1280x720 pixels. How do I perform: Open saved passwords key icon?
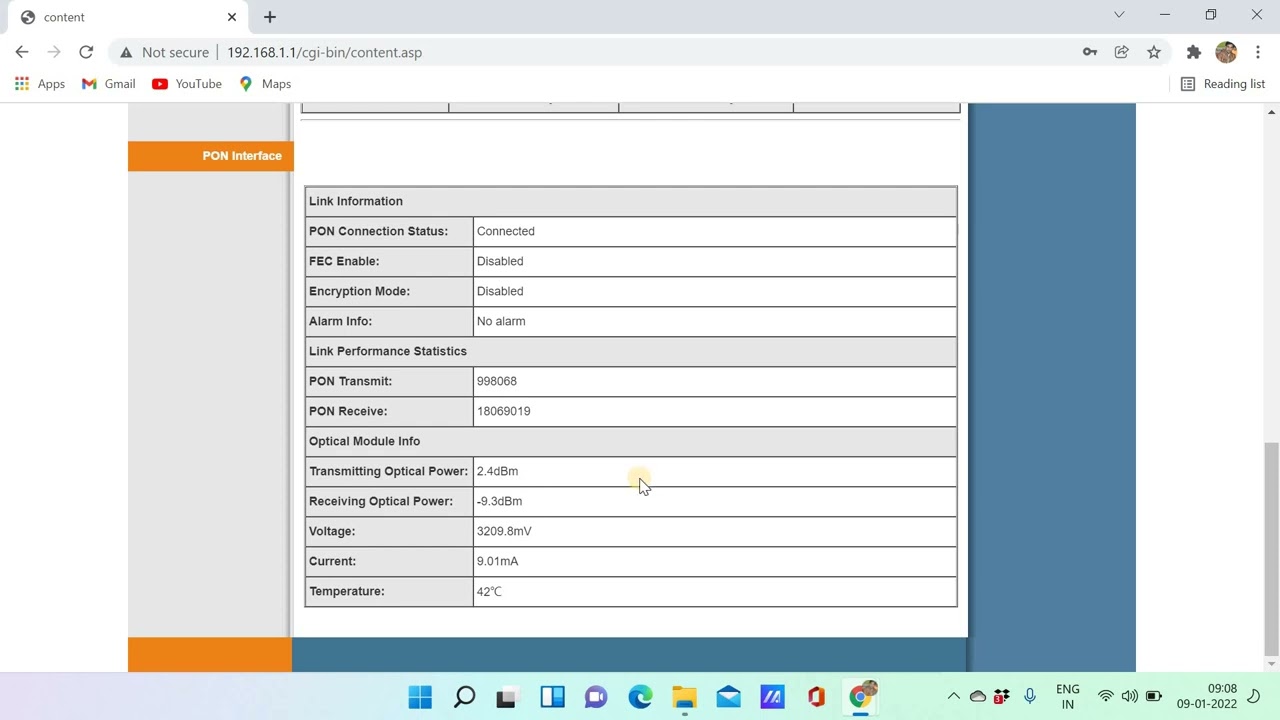(1090, 52)
